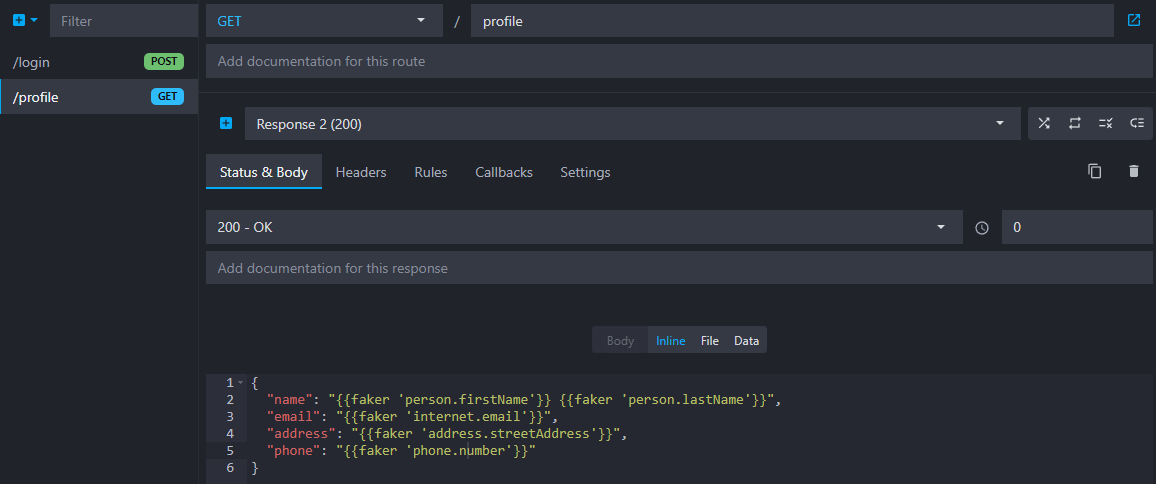Click the route Filter input field
Screen dimensions: 1156x484
tap(123, 20)
